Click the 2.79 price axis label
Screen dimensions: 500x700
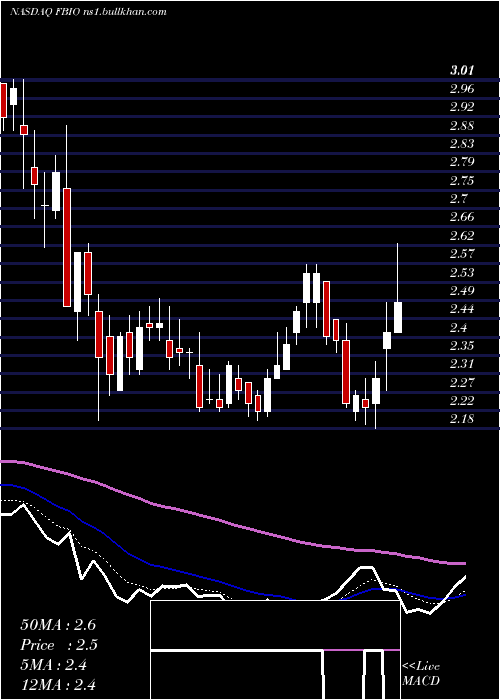(462, 162)
